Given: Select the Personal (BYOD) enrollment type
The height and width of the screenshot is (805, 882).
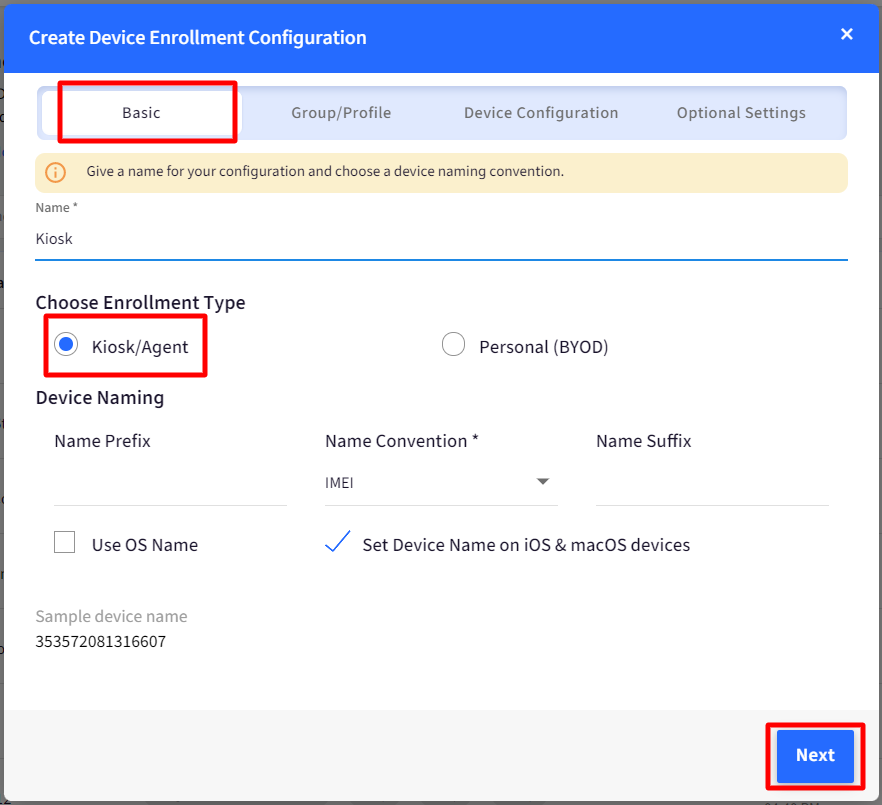Looking at the screenshot, I should pyautogui.click(x=453, y=344).
